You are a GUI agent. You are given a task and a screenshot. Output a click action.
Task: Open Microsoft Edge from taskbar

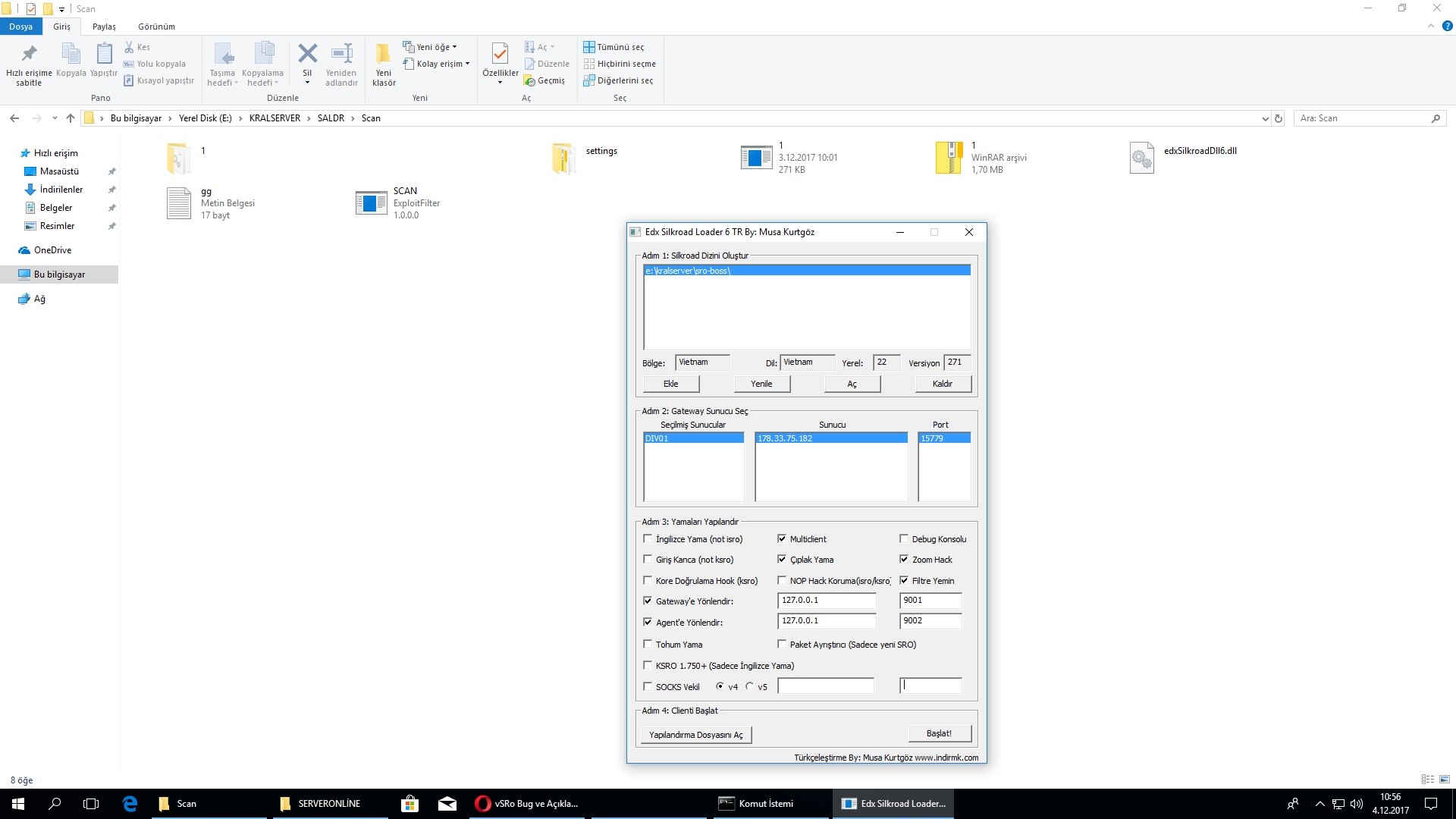(x=130, y=804)
